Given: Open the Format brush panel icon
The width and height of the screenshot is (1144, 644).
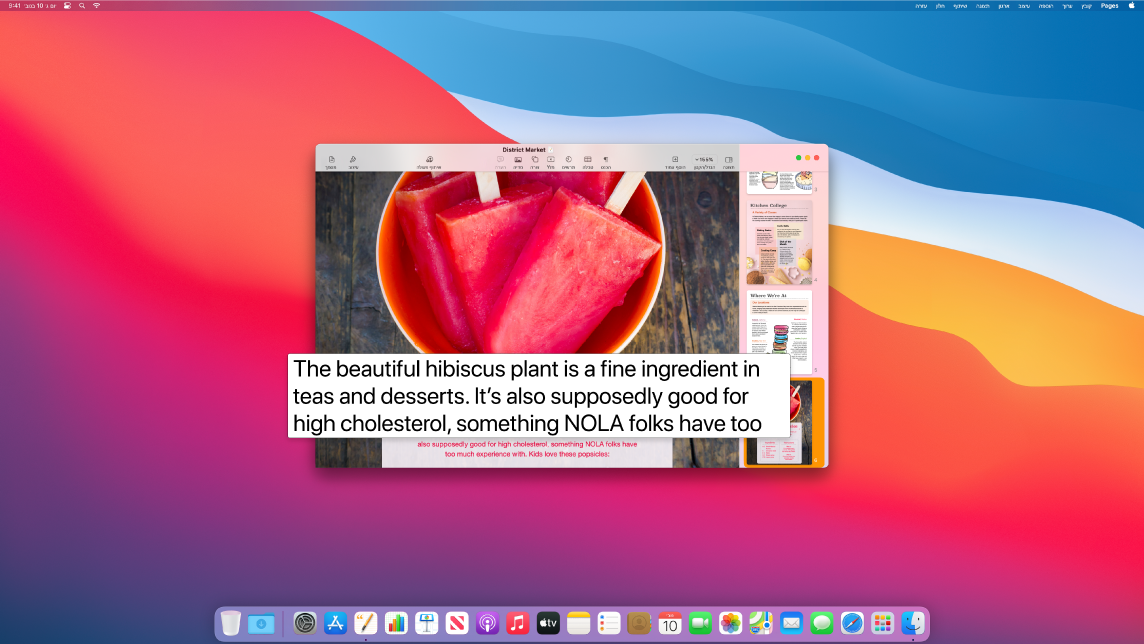Looking at the screenshot, I should [353, 159].
